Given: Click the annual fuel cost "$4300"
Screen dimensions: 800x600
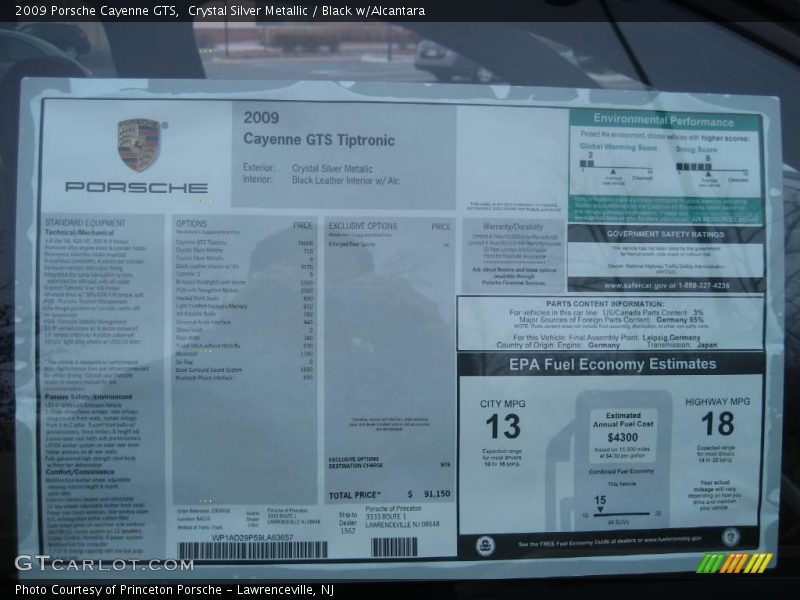Looking at the screenshot, I should click(622, 438).
